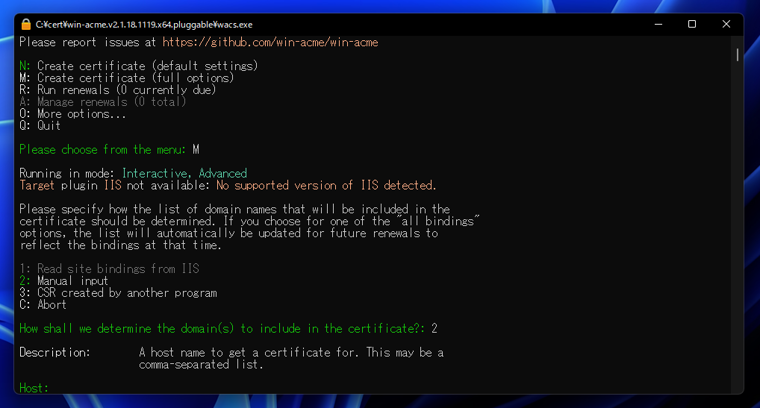Image resolution: width=760 pixels, height=408 pixels.
Task: Click the vertical scrollbar thumb
Action: click(x=738, y=55)
